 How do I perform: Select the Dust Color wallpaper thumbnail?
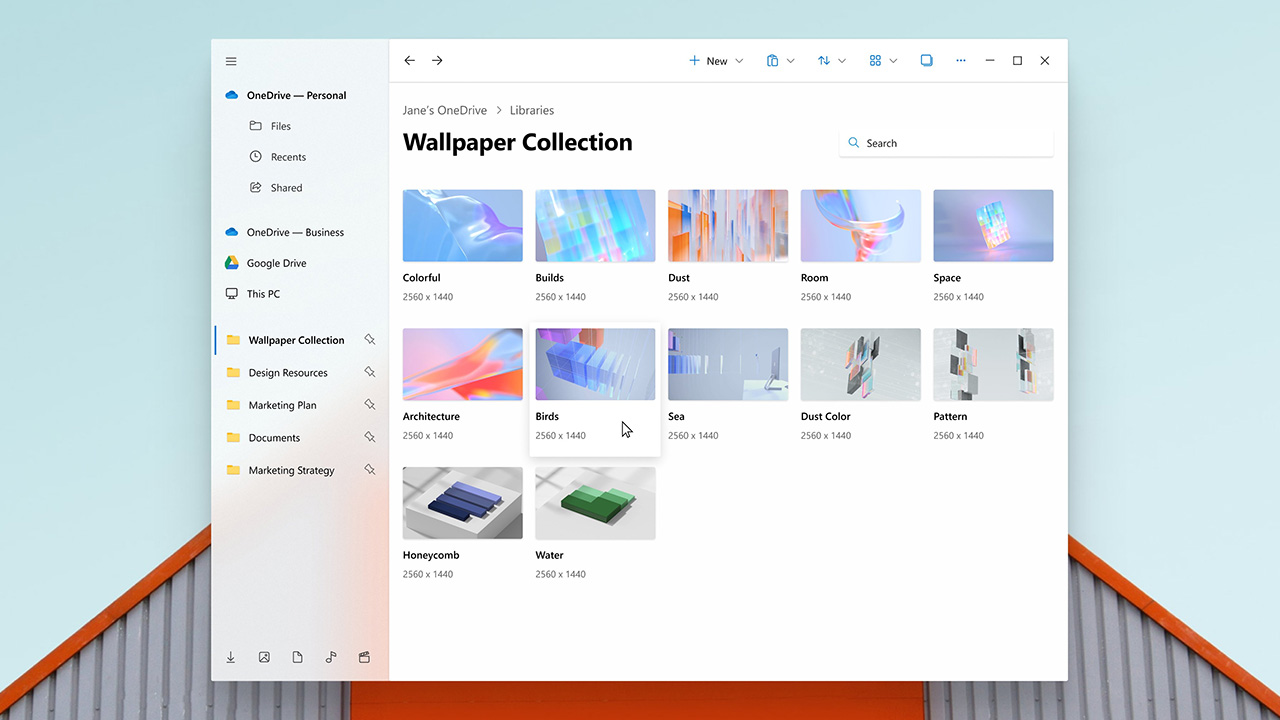[x=860, y=364]
